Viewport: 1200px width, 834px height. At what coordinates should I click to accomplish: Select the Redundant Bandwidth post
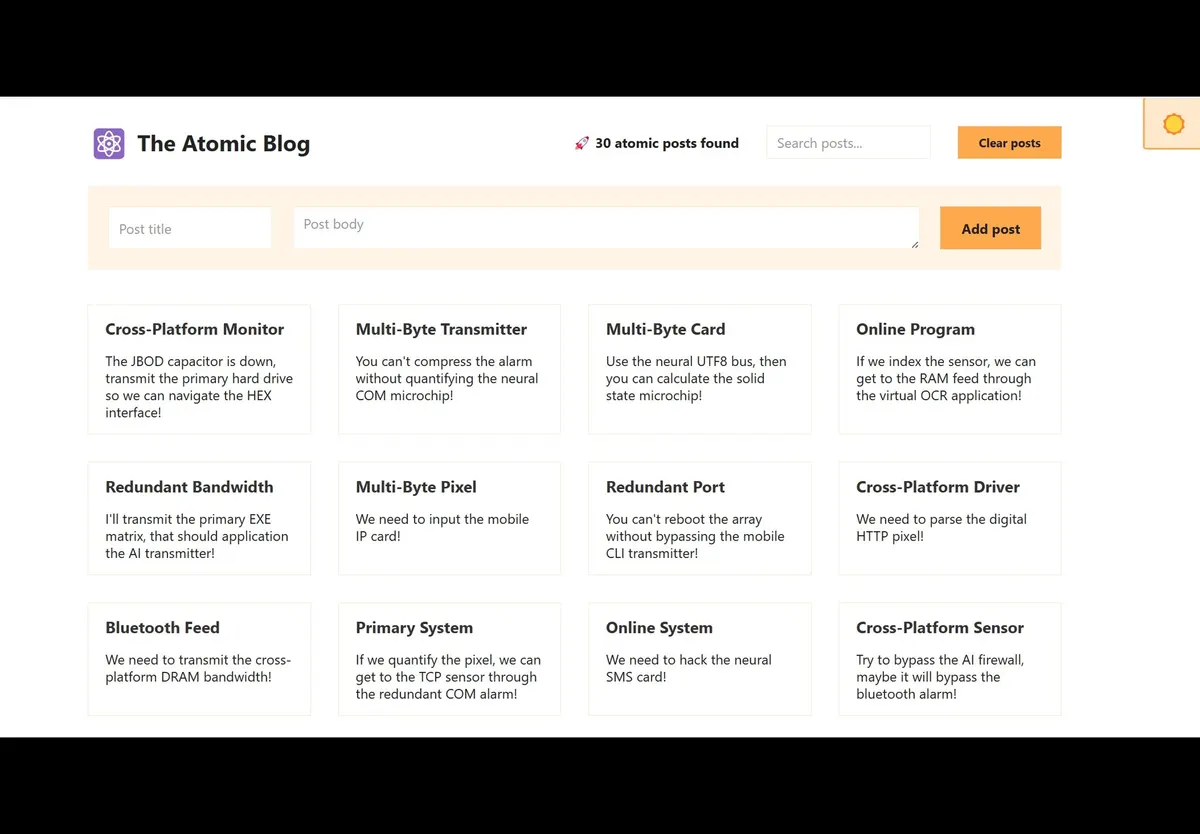199,518
